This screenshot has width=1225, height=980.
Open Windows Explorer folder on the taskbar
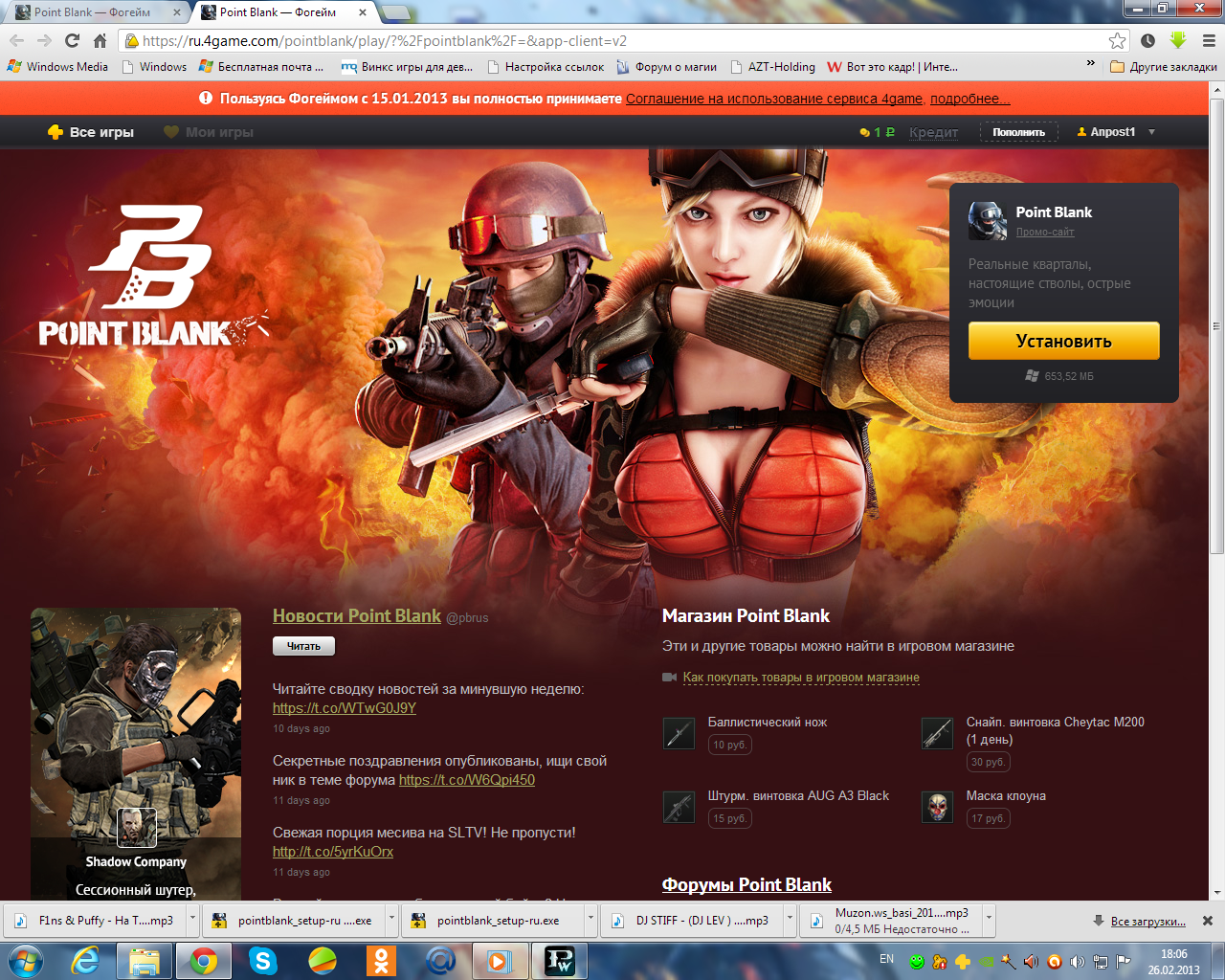point(145,961)
